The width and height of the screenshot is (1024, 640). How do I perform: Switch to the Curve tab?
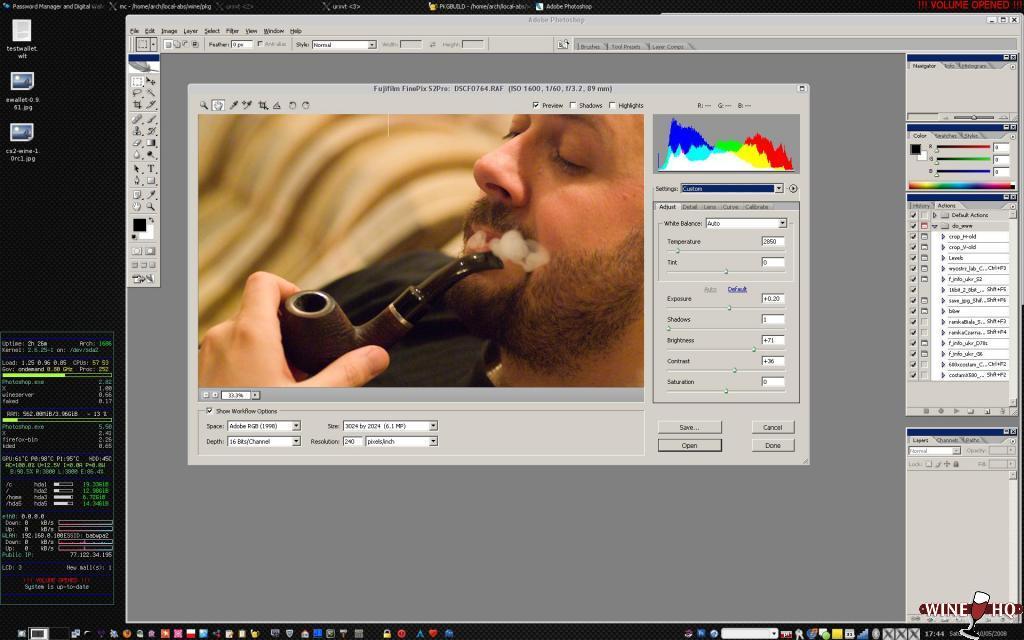pyautogui.click(x=730, y=207)
